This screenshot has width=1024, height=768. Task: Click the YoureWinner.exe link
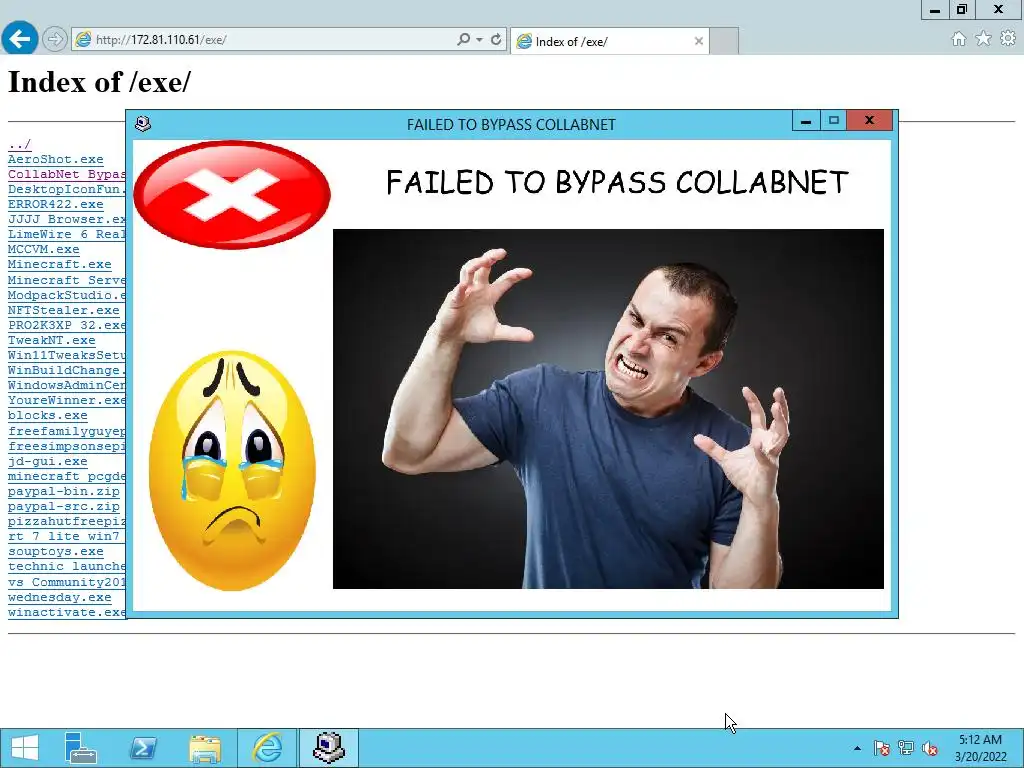pos(67,400)
